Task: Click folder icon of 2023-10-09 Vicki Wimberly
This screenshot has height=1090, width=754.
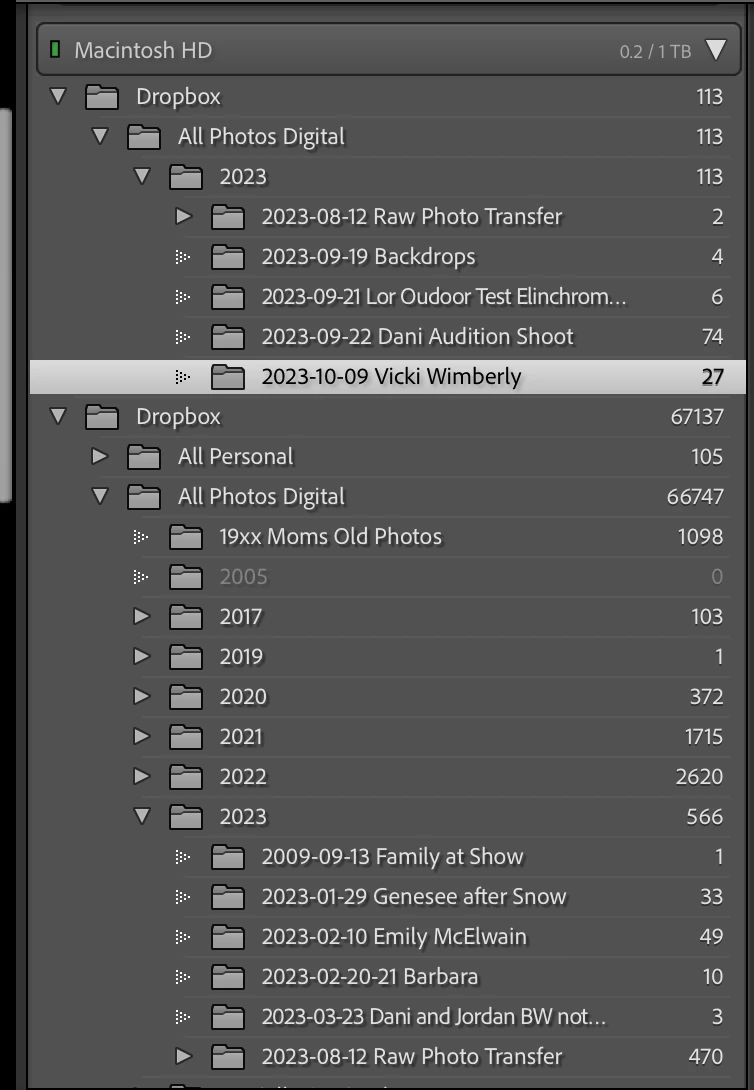Action: tap(228, 377)
